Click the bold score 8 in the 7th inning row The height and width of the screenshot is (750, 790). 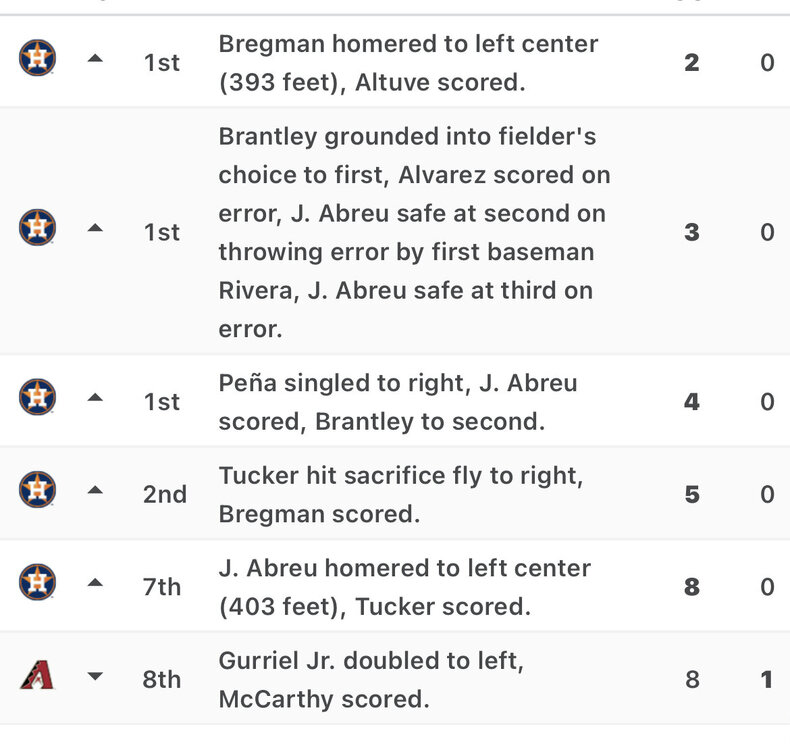coord(692,587)
